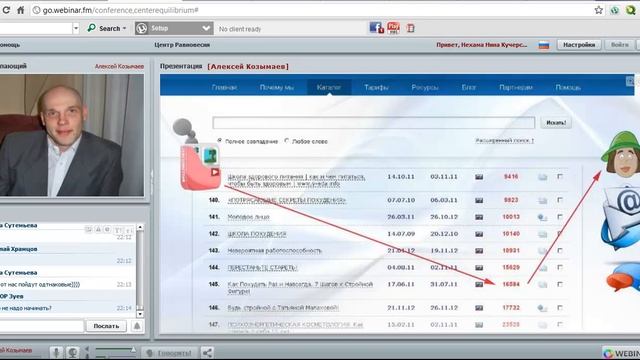Open the 'ПЕРЕСТАНЬТЕ СТАРЕТЬ!' link in row 144
The image size is (640, 360).
(x=262, y=268)
